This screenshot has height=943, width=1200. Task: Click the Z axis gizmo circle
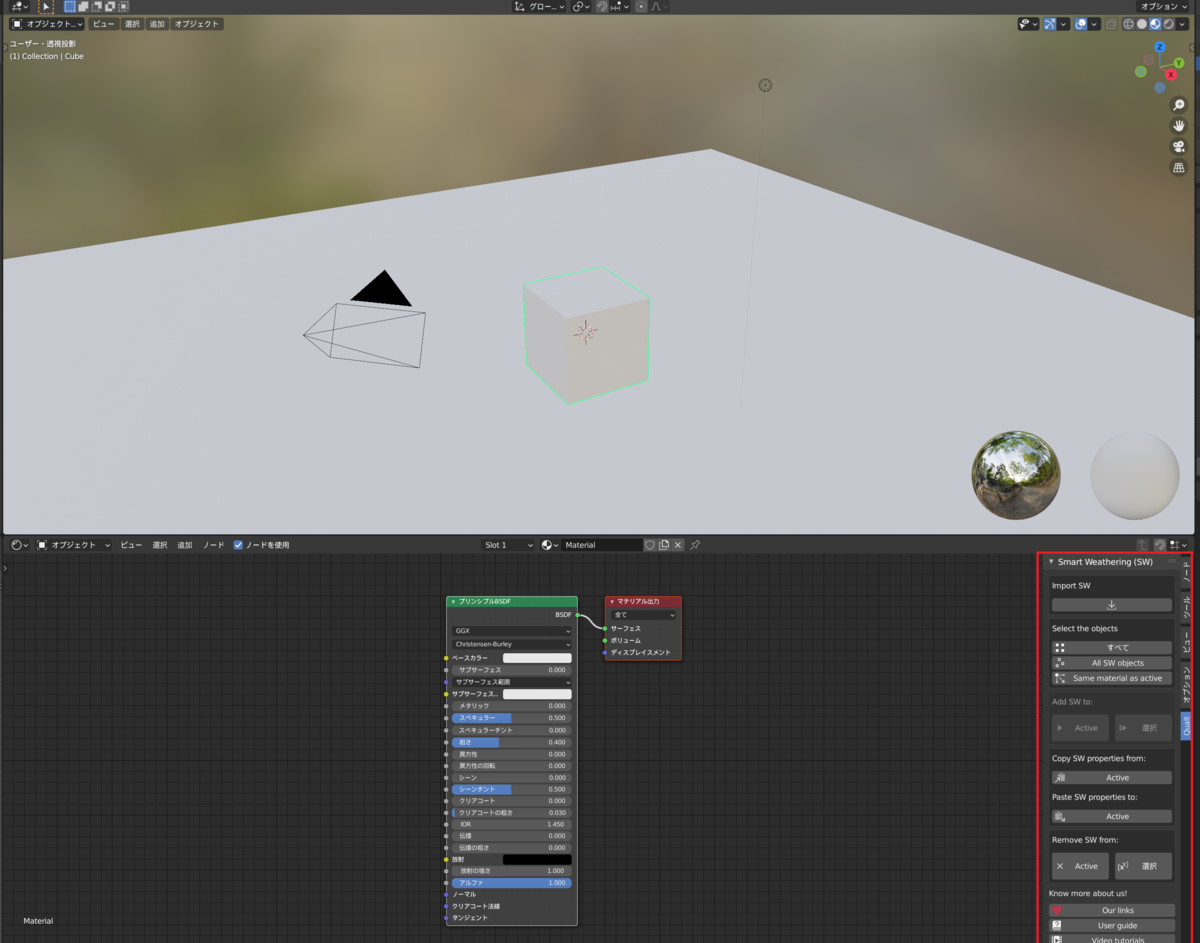[1160, 47]
